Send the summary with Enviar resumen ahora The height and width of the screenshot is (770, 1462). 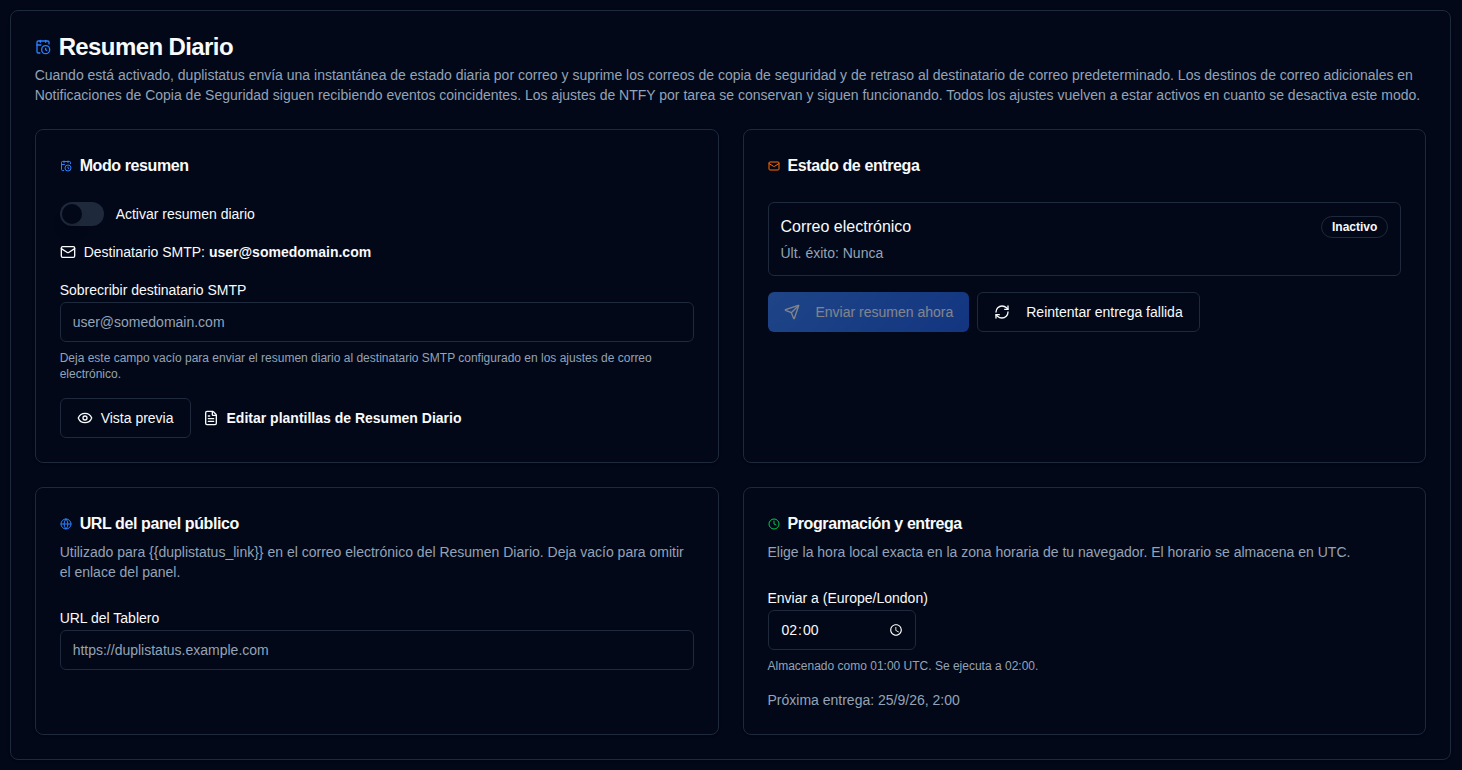pos(868,312)
